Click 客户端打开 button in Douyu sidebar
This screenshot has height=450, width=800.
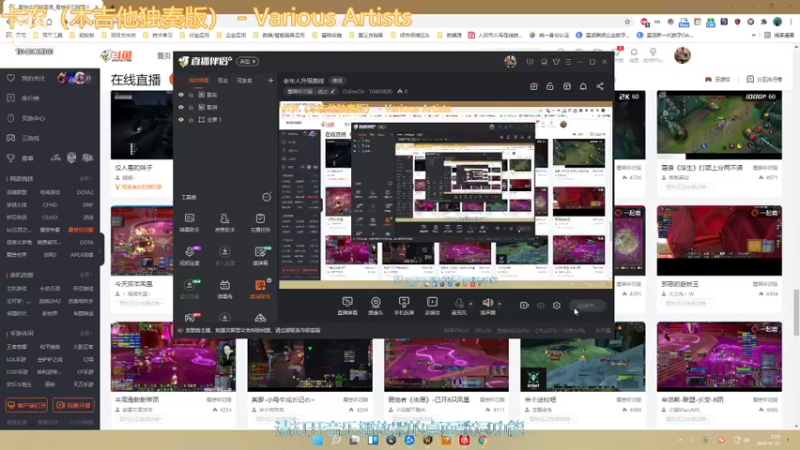pos(27,405)
